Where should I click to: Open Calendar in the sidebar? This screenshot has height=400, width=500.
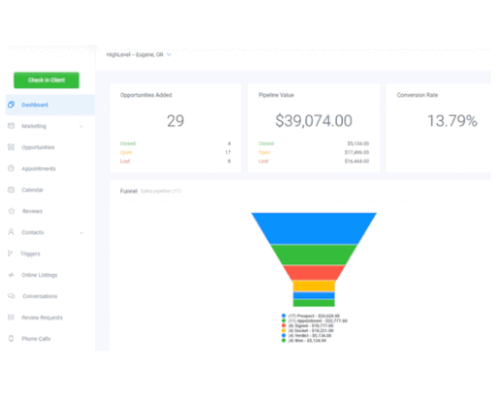[x=32, y=190]
